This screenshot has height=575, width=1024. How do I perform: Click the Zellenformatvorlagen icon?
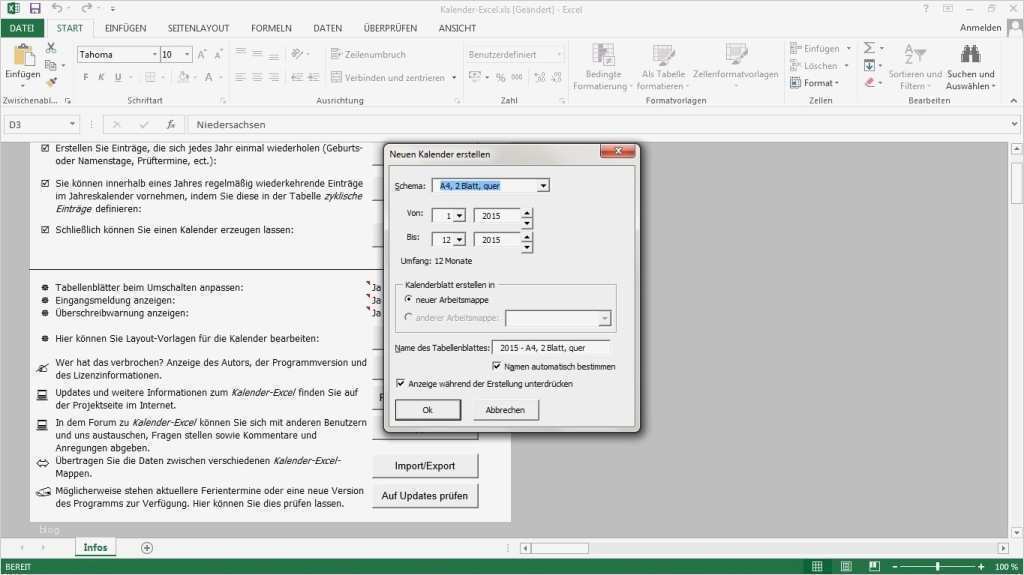pyautogui.click(x=735, y=55)
